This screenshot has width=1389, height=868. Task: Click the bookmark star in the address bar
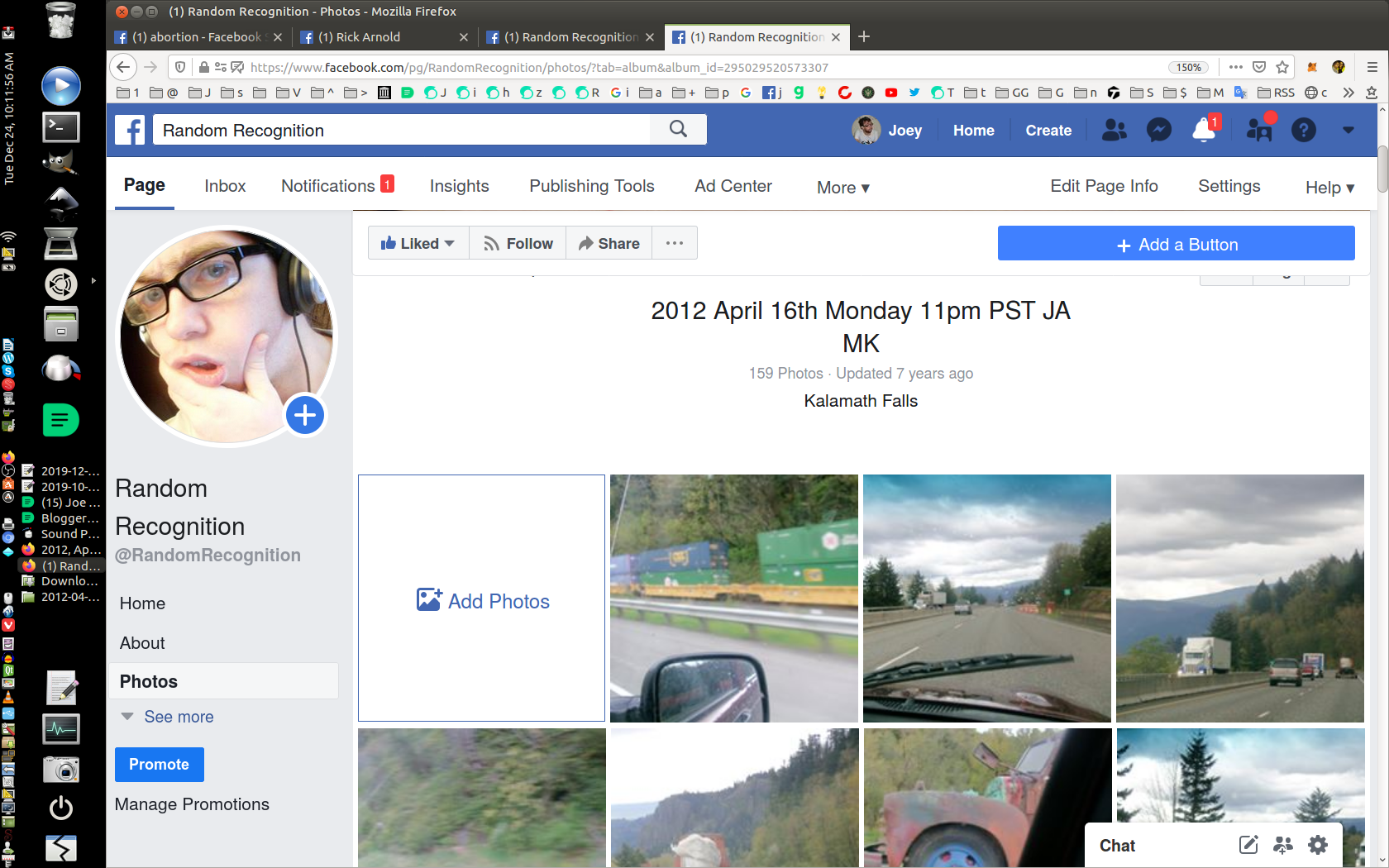(x=1282, y=67)
